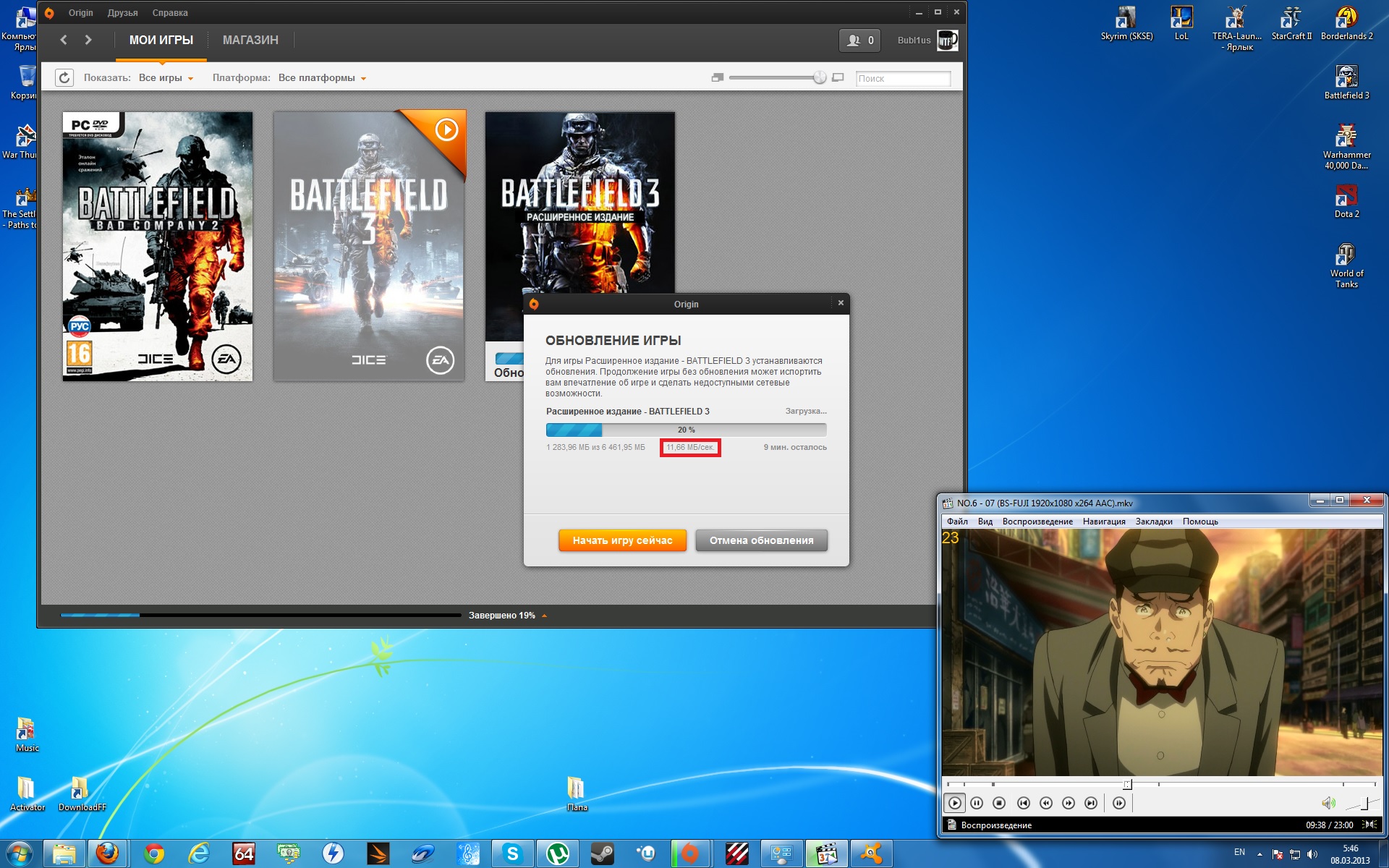Open the Помощь menu in media player

point(1200,522)
